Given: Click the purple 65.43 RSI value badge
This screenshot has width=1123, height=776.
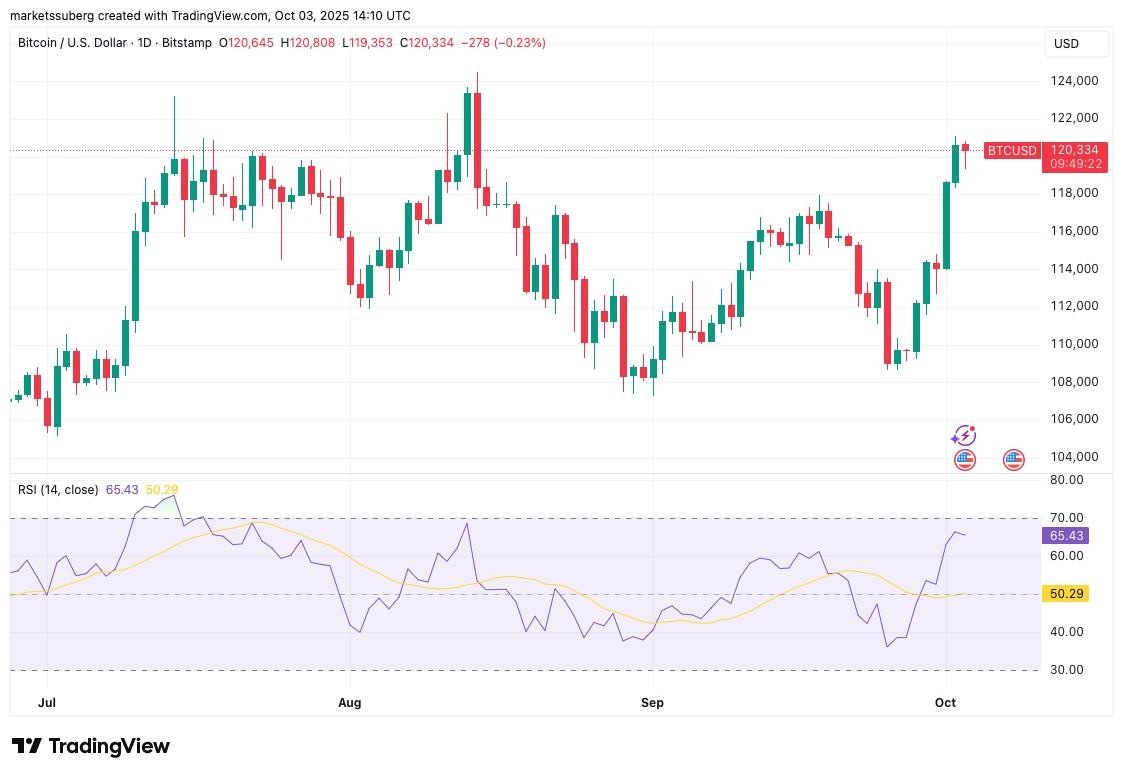Looking at the screenshot, I should (1063, 536).
